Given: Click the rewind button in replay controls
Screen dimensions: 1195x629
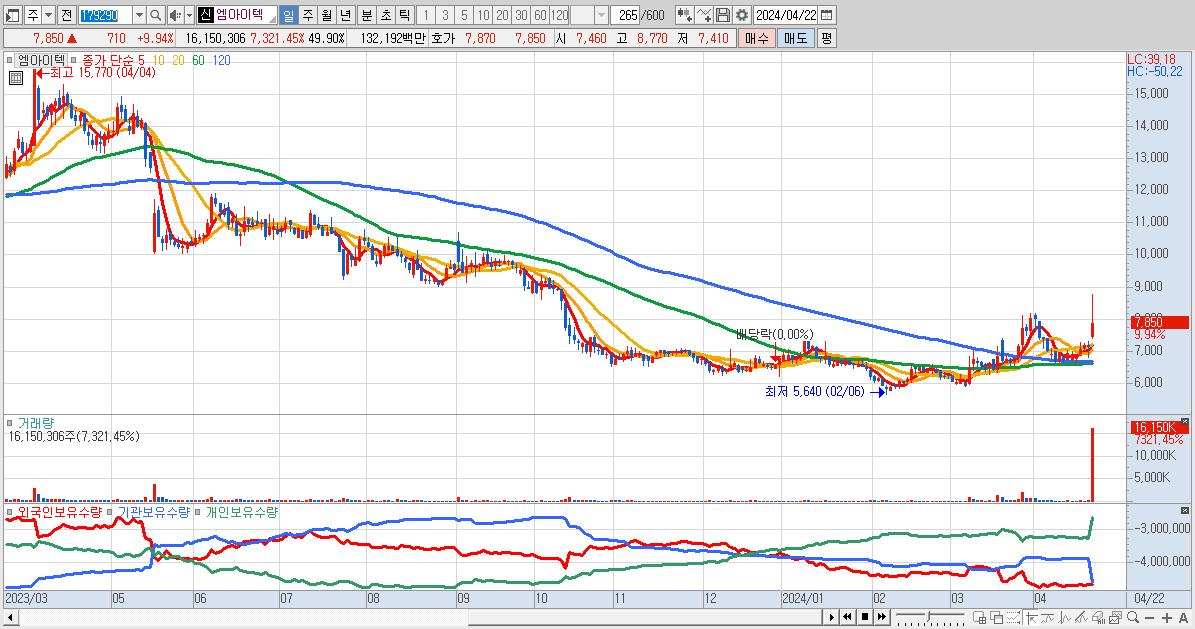Looking at the screenshot, I should coord(847,617).
